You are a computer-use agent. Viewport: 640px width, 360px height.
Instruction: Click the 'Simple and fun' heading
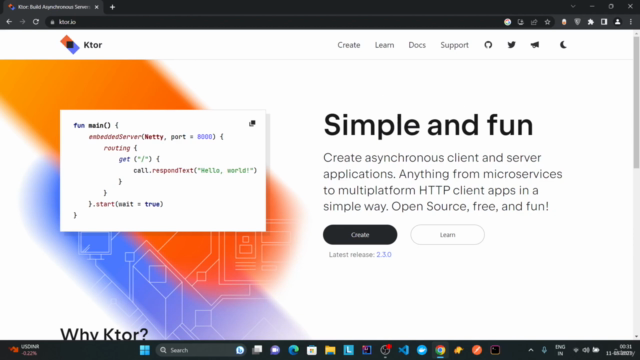click(x=428, y=125)
